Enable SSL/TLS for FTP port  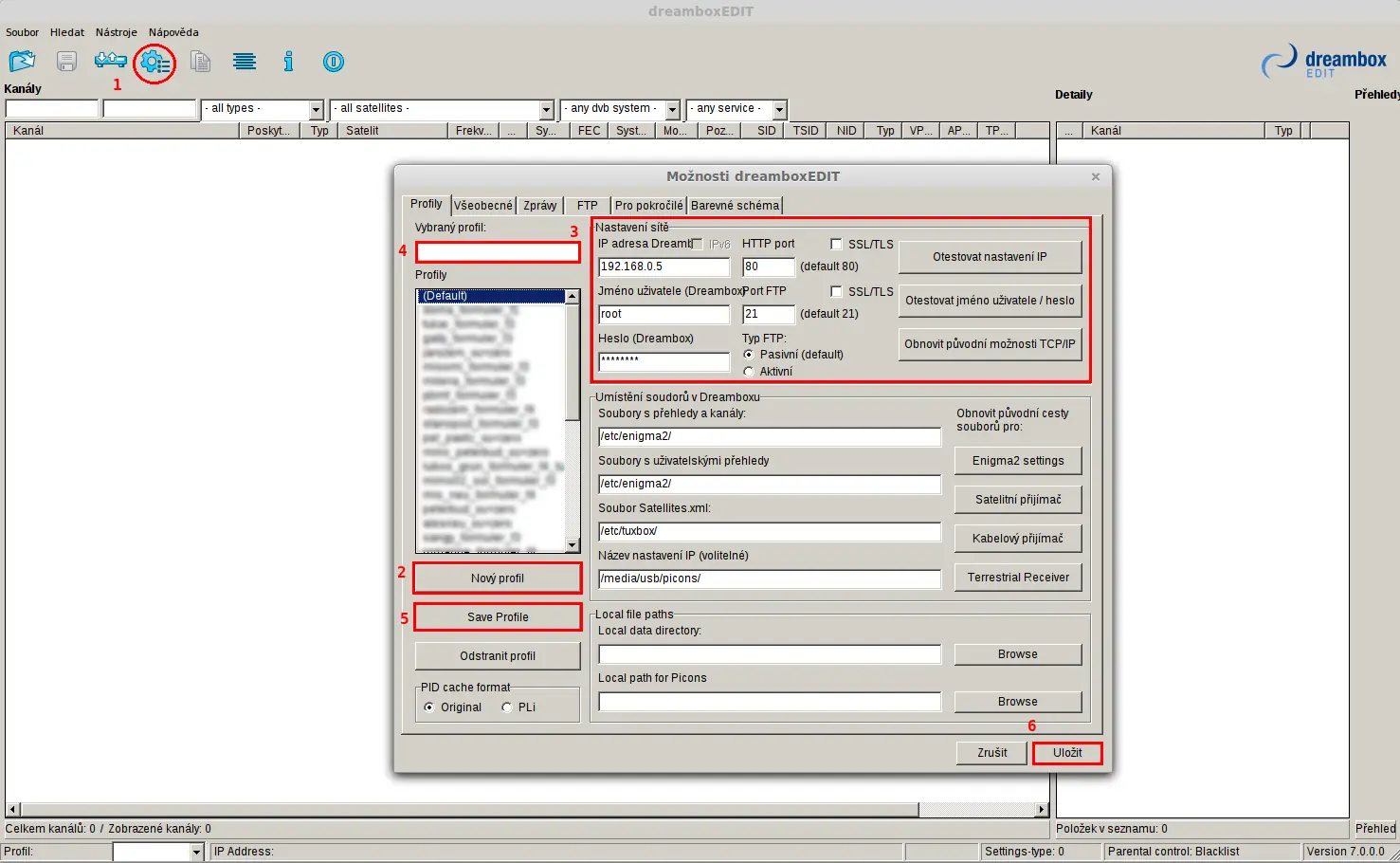[836, 291]
